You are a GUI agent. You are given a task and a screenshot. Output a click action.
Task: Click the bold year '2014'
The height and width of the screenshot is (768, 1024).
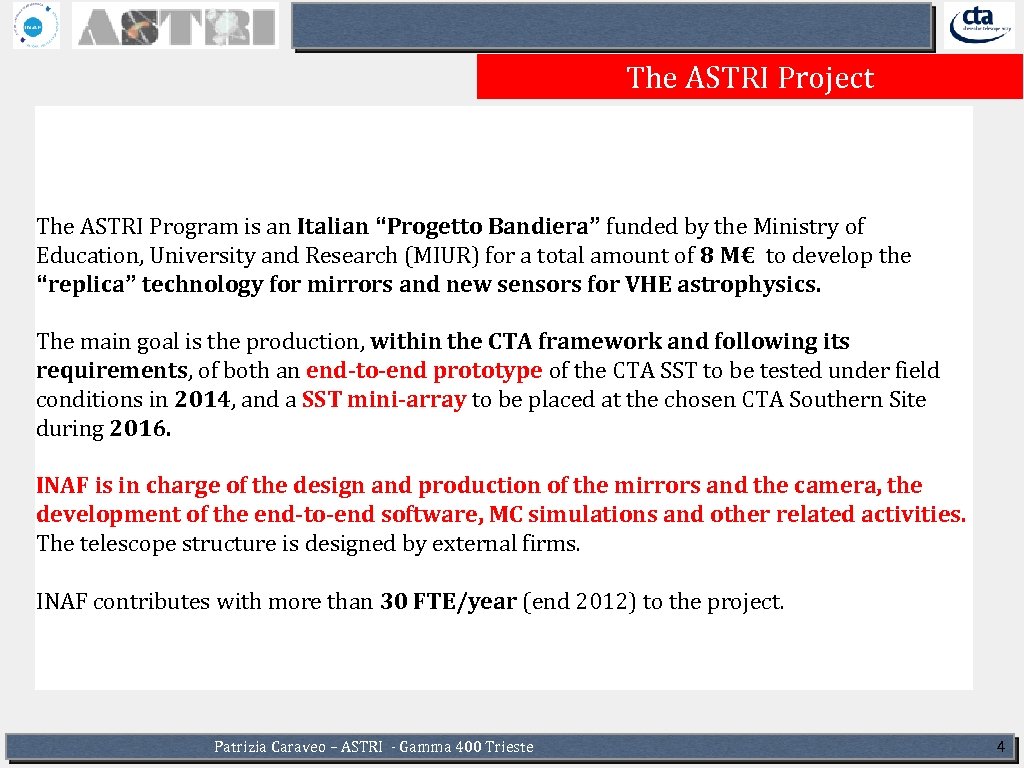pyautogui.click(x=202, y=399)
